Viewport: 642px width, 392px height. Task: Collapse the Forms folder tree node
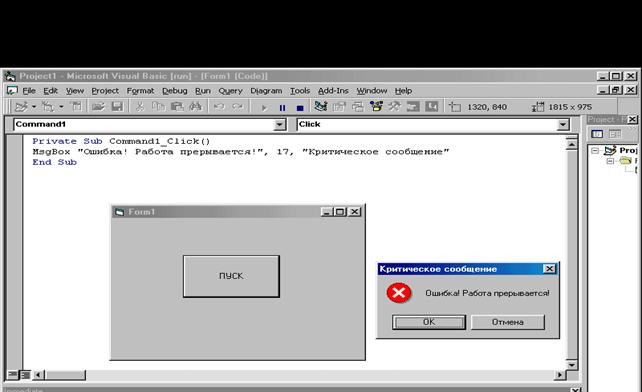click(610, 161)
